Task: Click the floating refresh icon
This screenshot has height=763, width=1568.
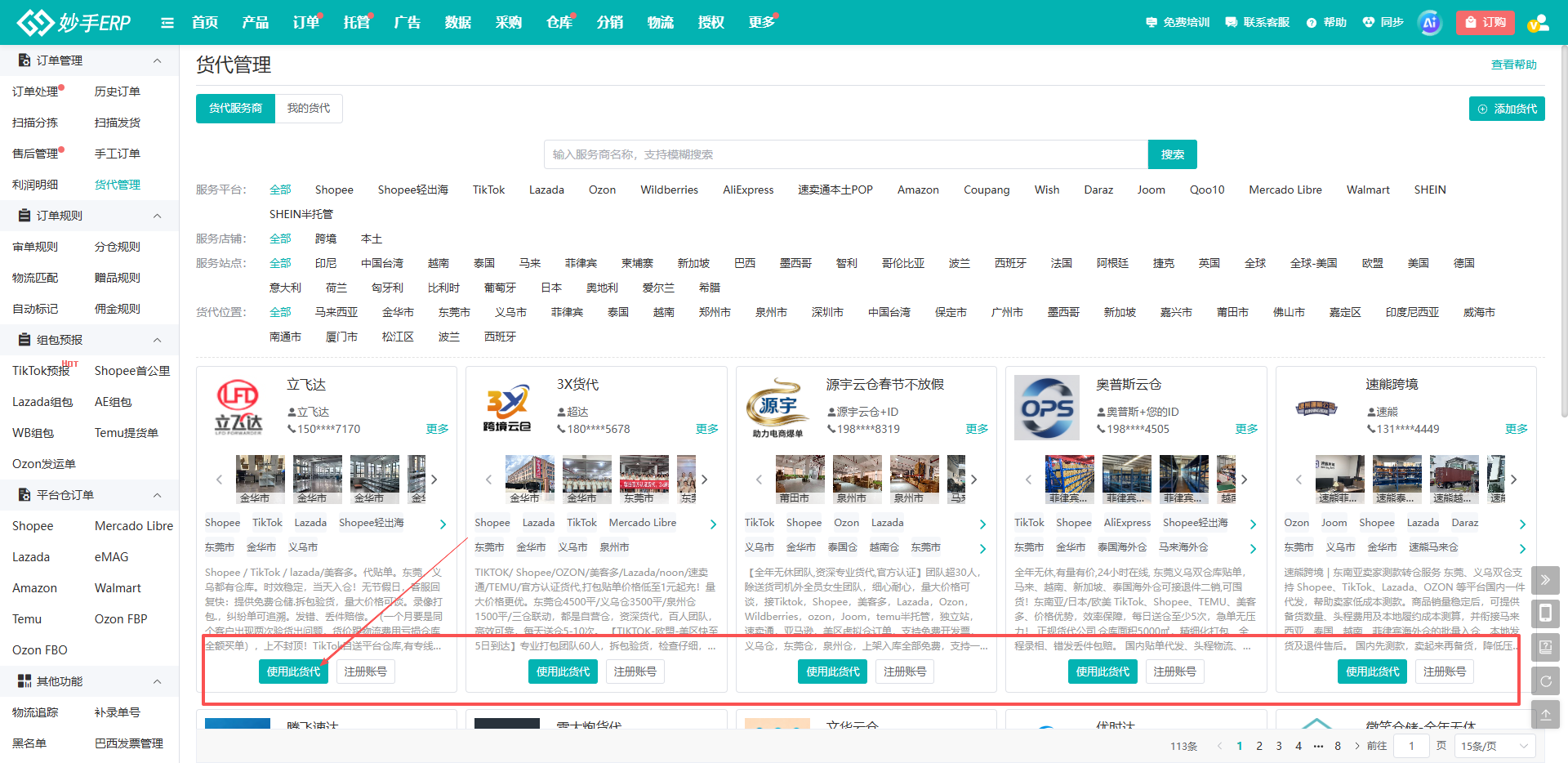Action: point(1545,680)
